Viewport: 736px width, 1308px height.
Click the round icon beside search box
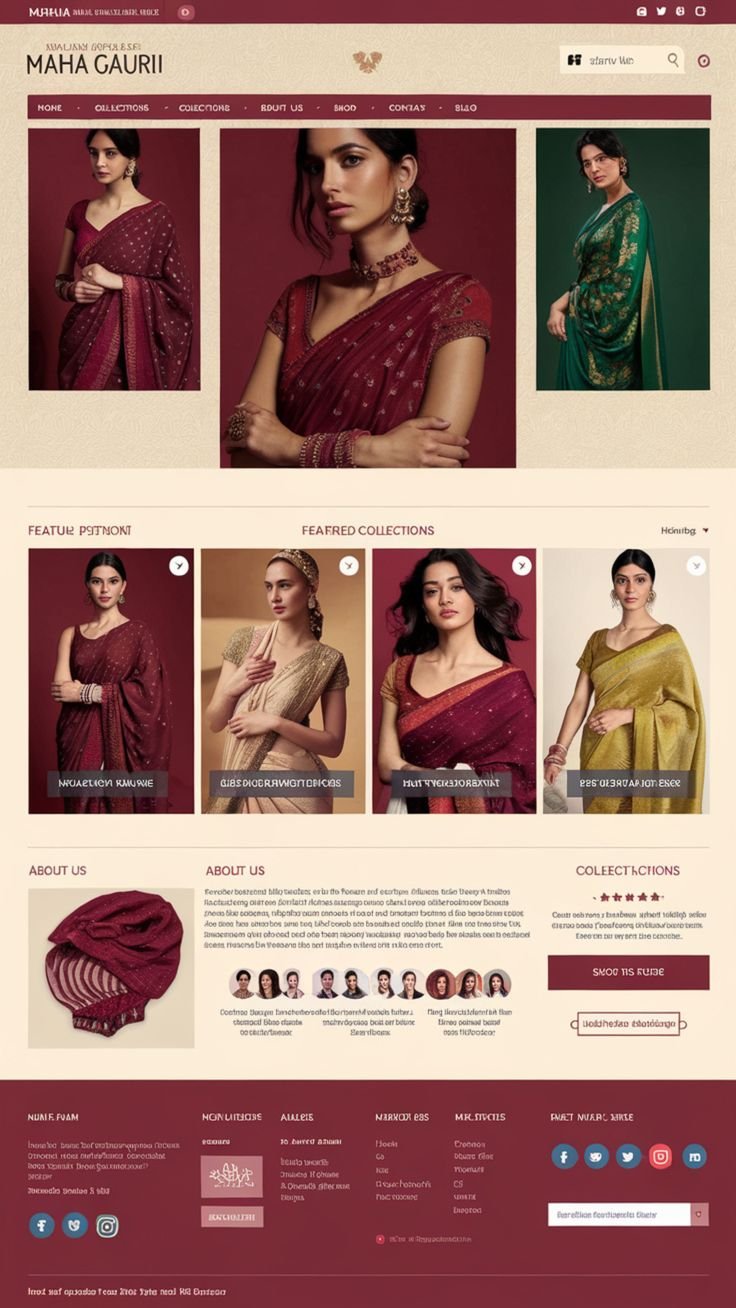click(703, 61)
